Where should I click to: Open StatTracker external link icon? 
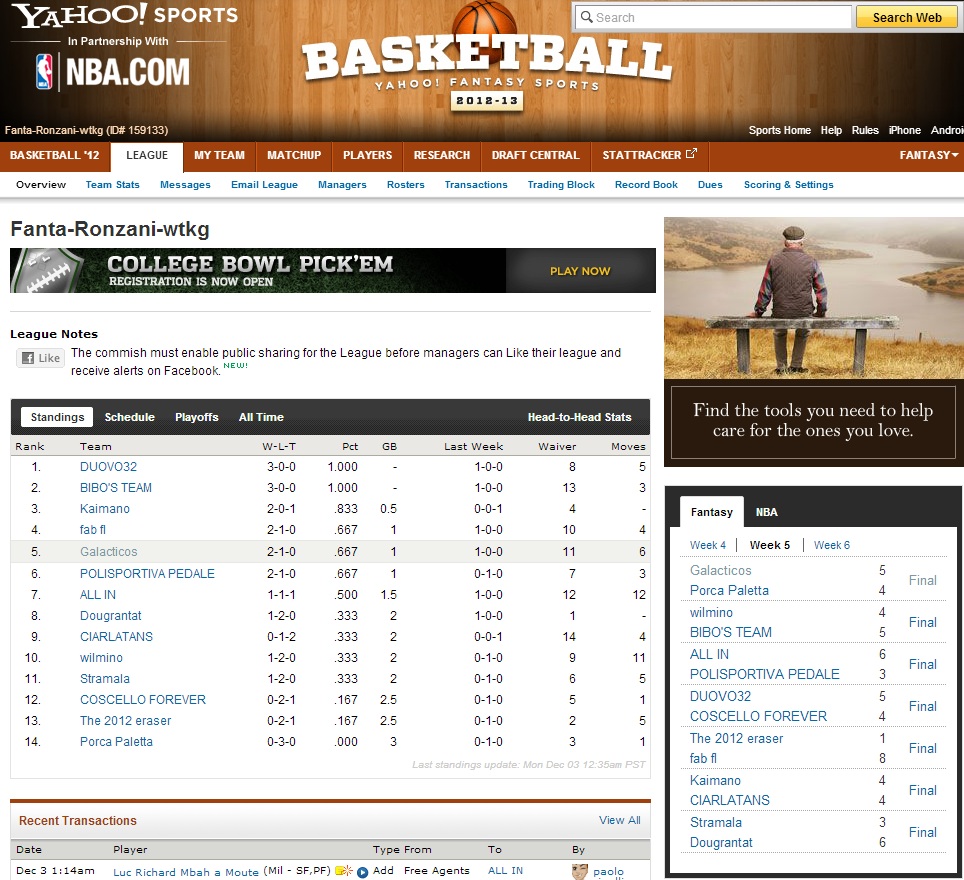click(x=691, y=155)
